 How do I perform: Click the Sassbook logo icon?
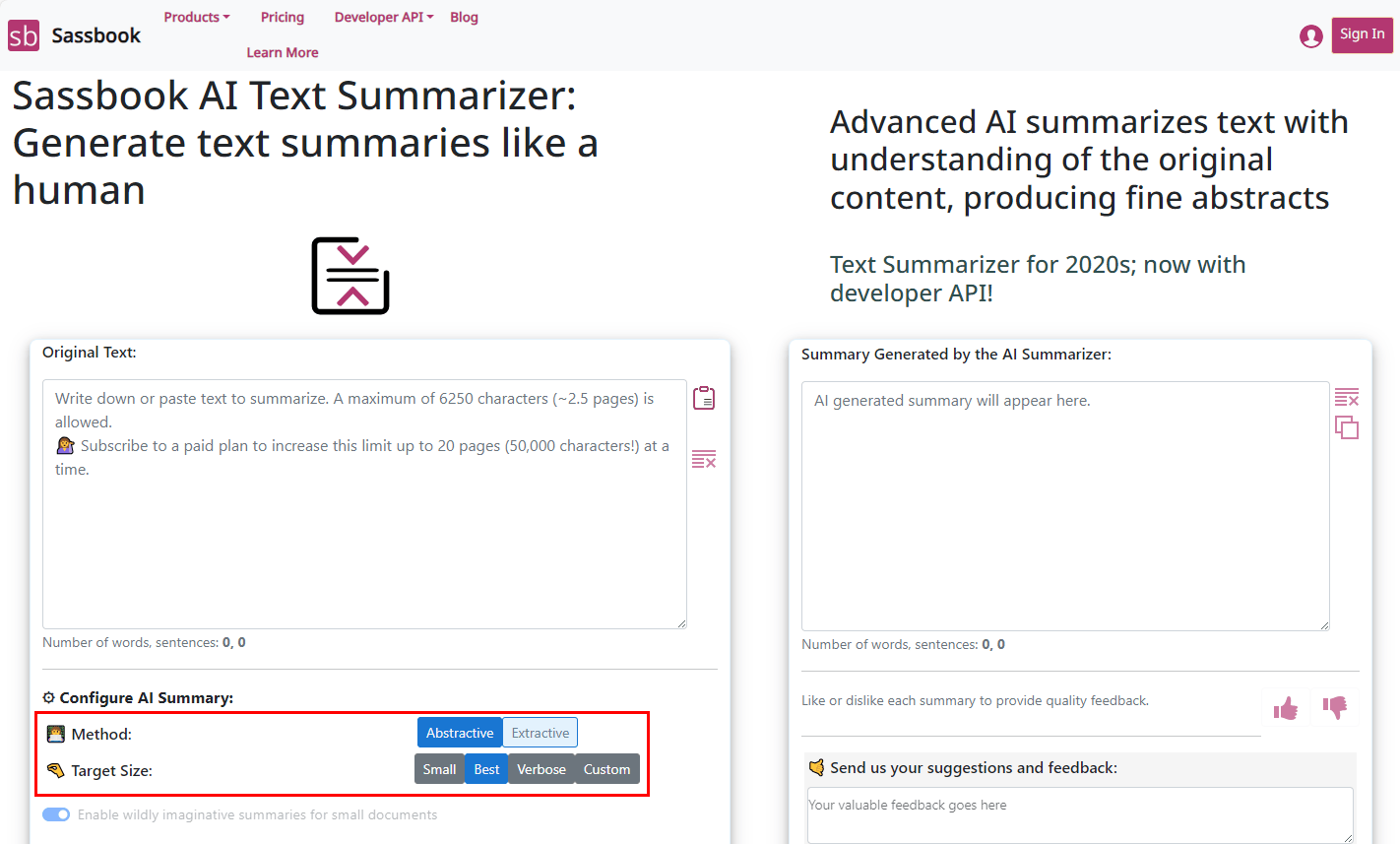coord(24,35)
